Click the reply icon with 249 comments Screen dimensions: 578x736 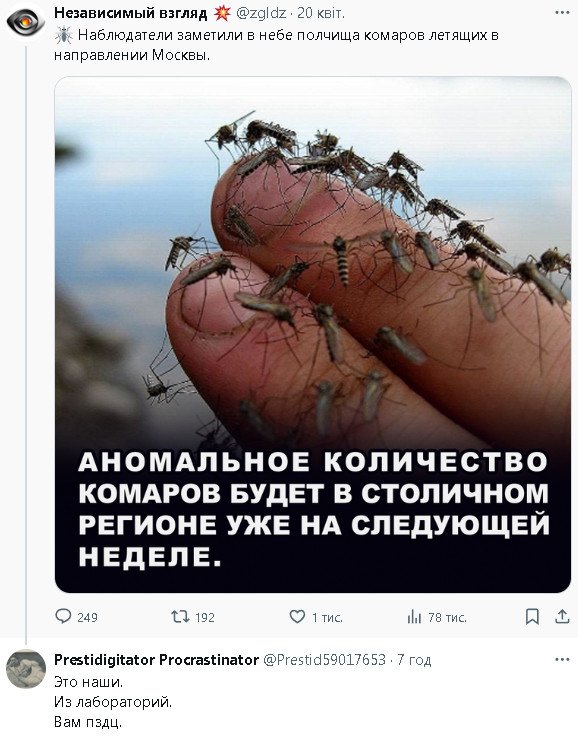tap(63, 616)
